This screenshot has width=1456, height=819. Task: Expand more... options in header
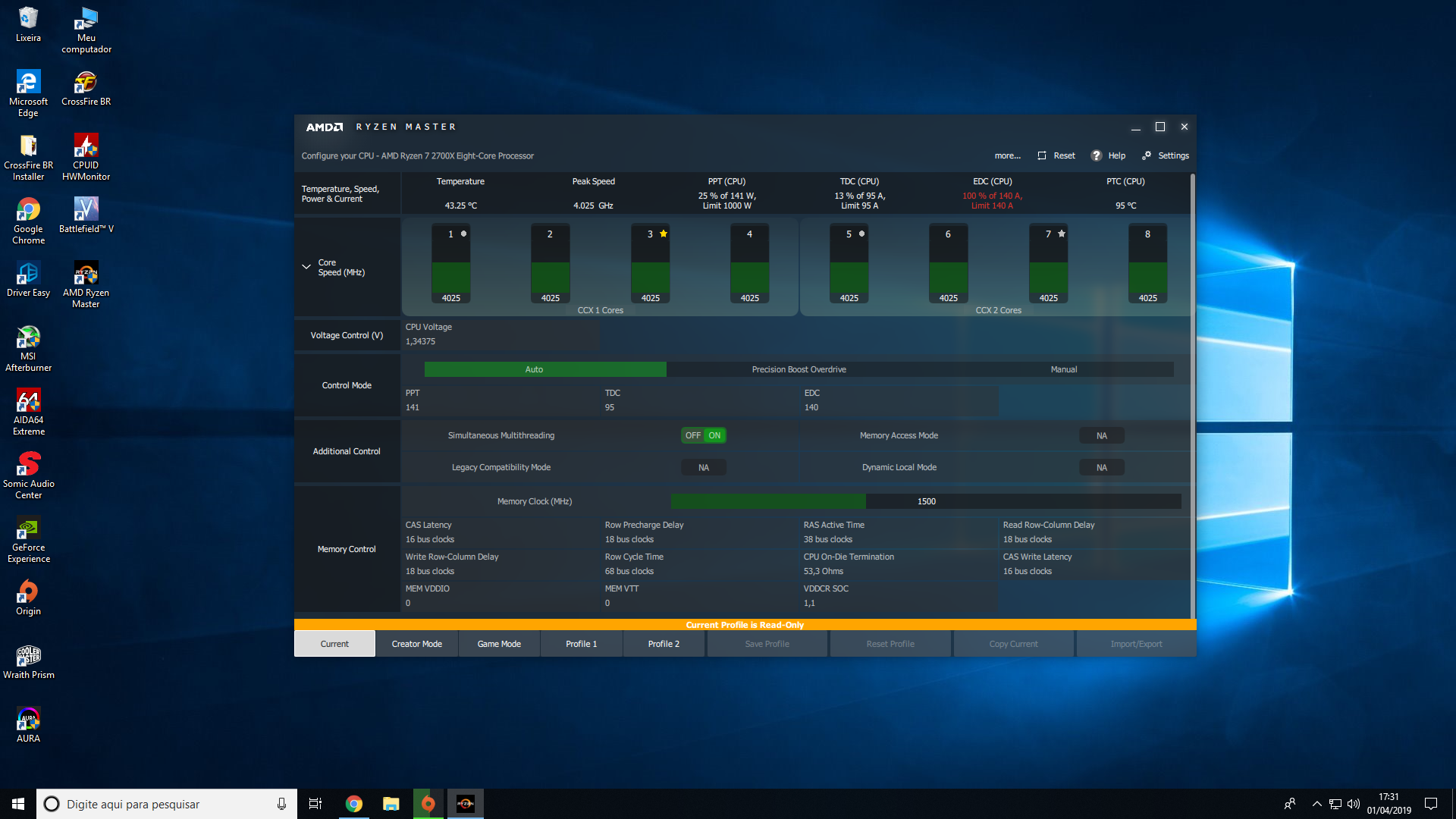[1007, 155]
